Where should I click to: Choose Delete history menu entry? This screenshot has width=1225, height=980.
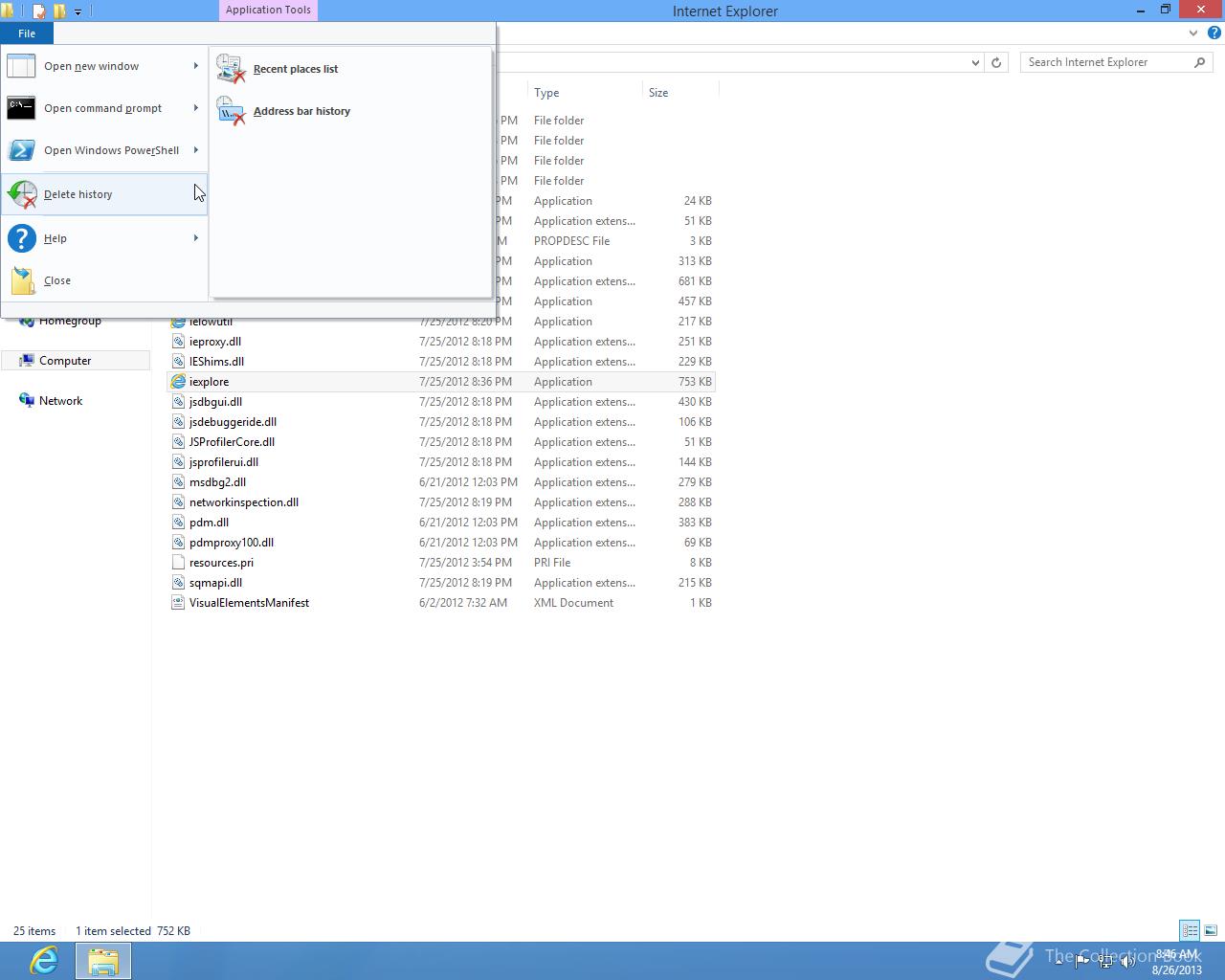(104, 194)
